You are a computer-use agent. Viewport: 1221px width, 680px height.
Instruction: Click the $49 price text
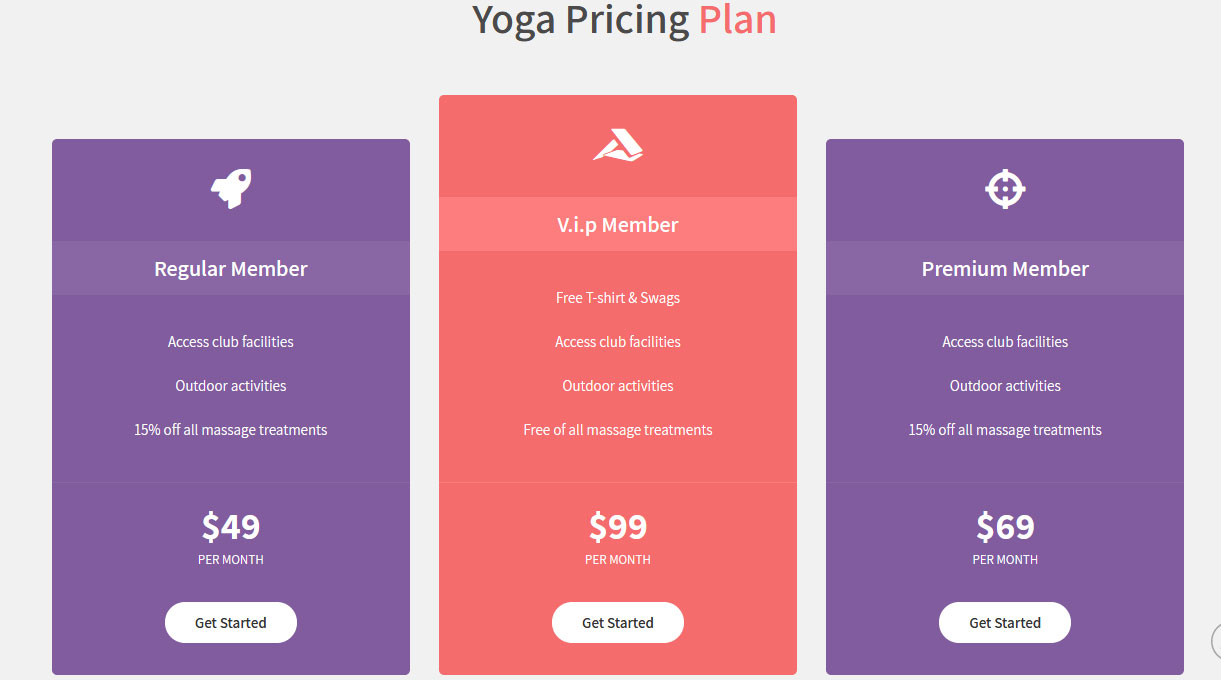(x=231, y=526)
